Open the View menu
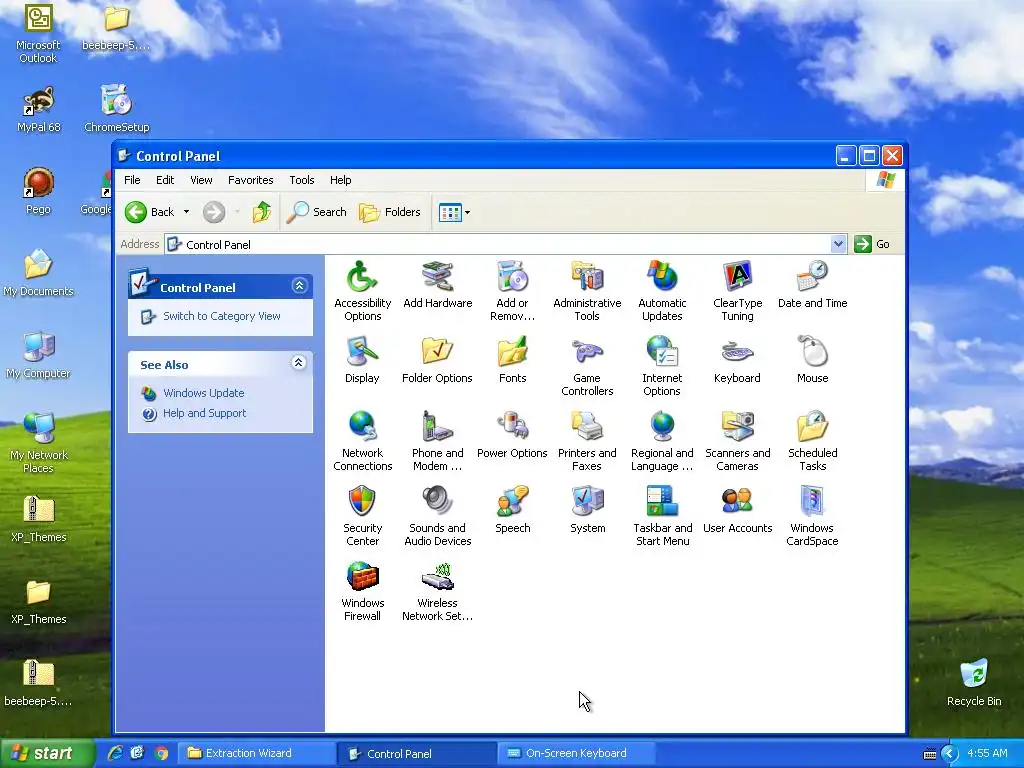Image resolution: width=1024 pixels, height=768 pixels. pos(201,180)
